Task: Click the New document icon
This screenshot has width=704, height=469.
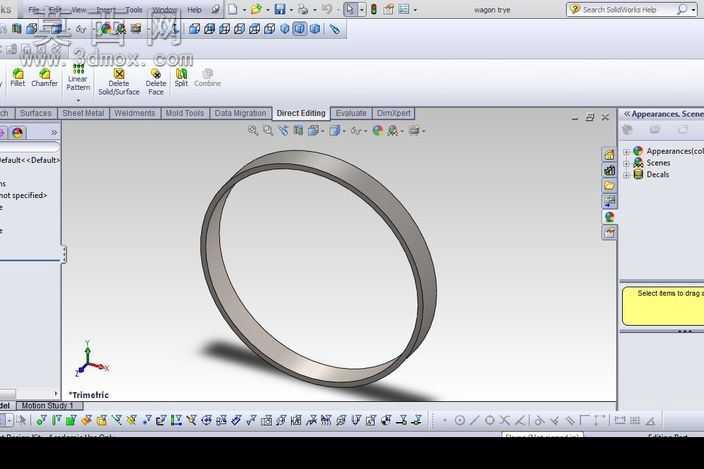Action: pyautogui.click(x=233, y=9)
